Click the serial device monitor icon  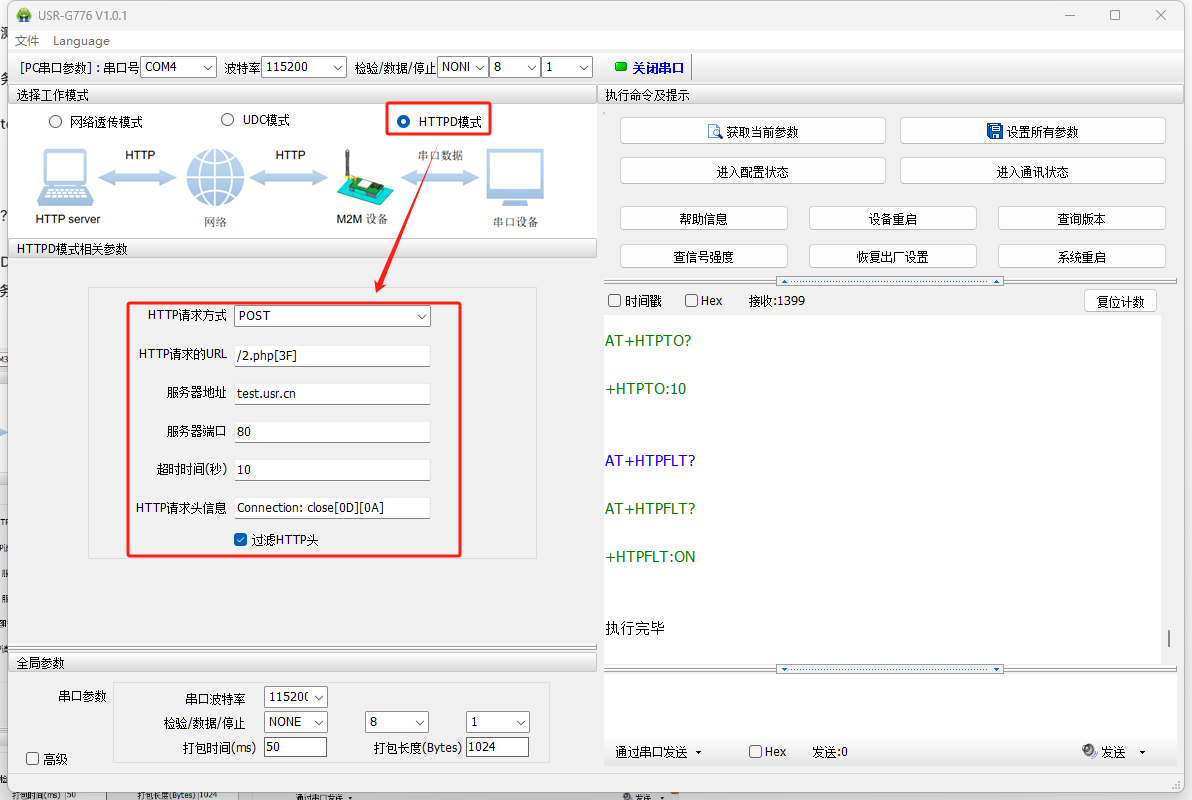(x=515, y=178)
